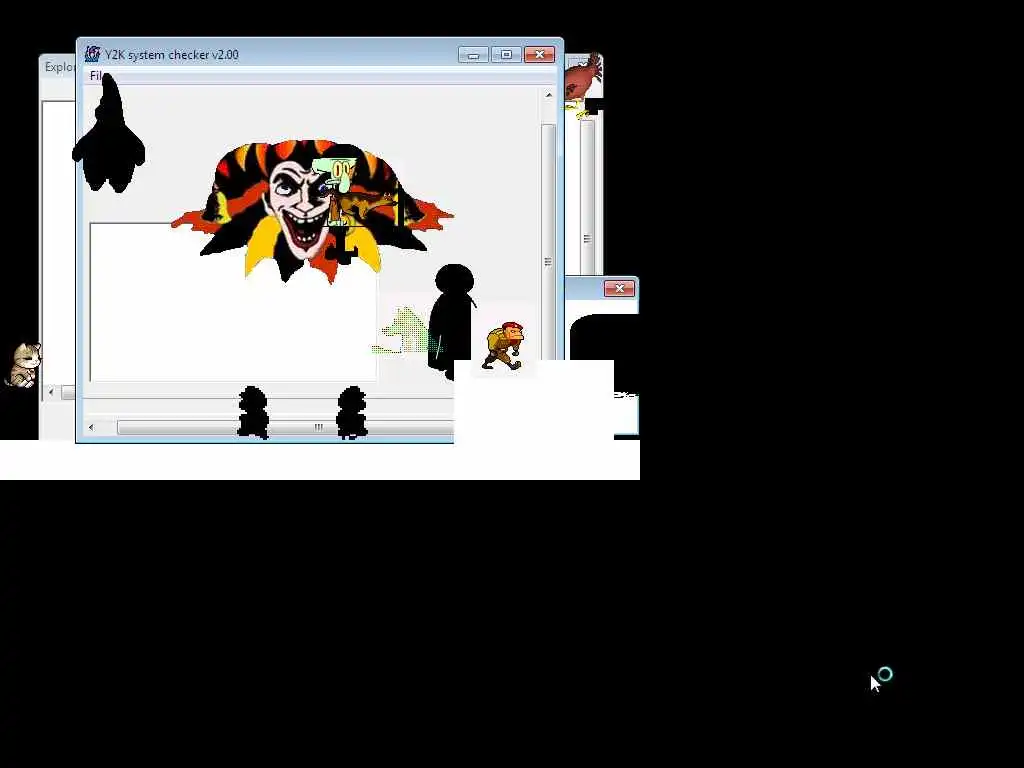Image resolution: width=1024 pixels, height=768 pixels.
Task: Click the Explorer window's vertical scrollbar thumb
Action: pyautogui.click(x=587, y=196)
